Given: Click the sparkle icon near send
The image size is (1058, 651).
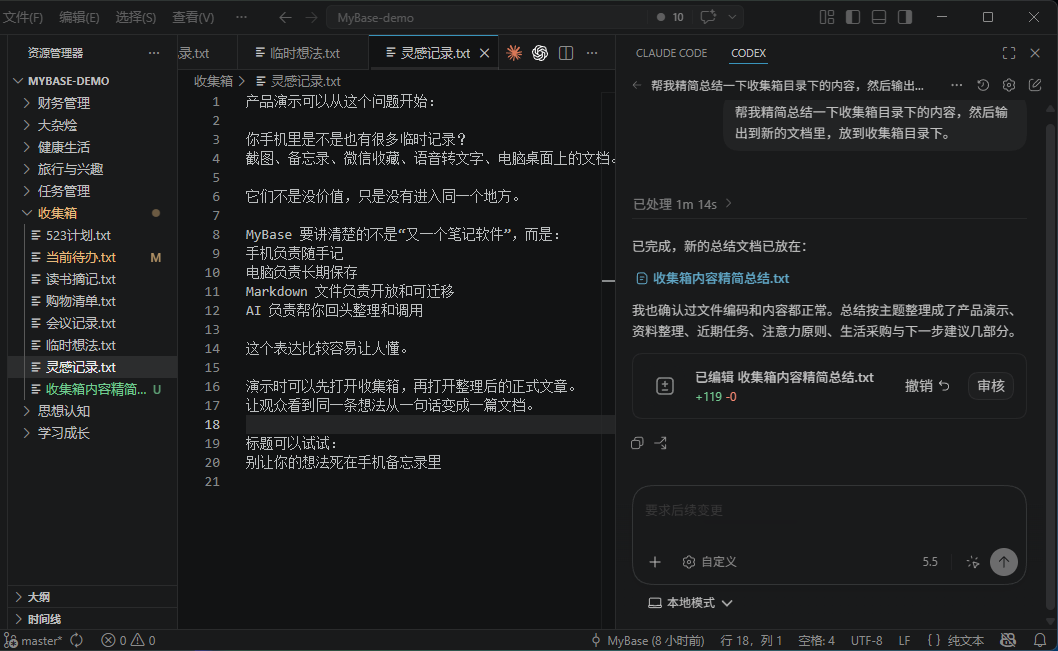Looking at the screenshot, I should click(x=972, y=562).
